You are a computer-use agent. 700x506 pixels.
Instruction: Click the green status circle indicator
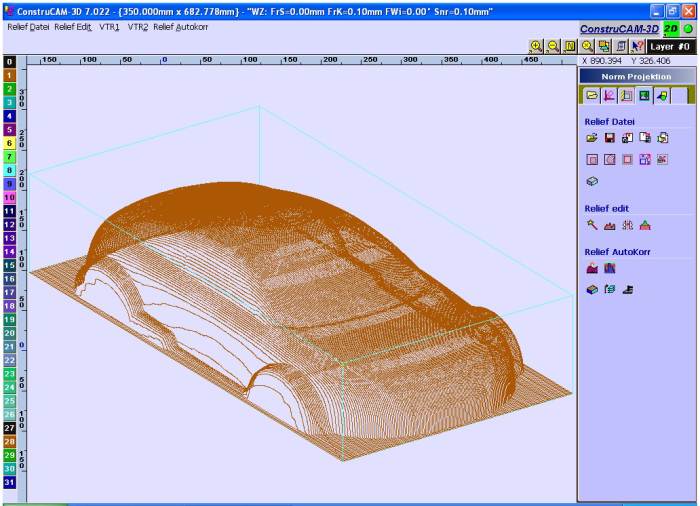688,30
